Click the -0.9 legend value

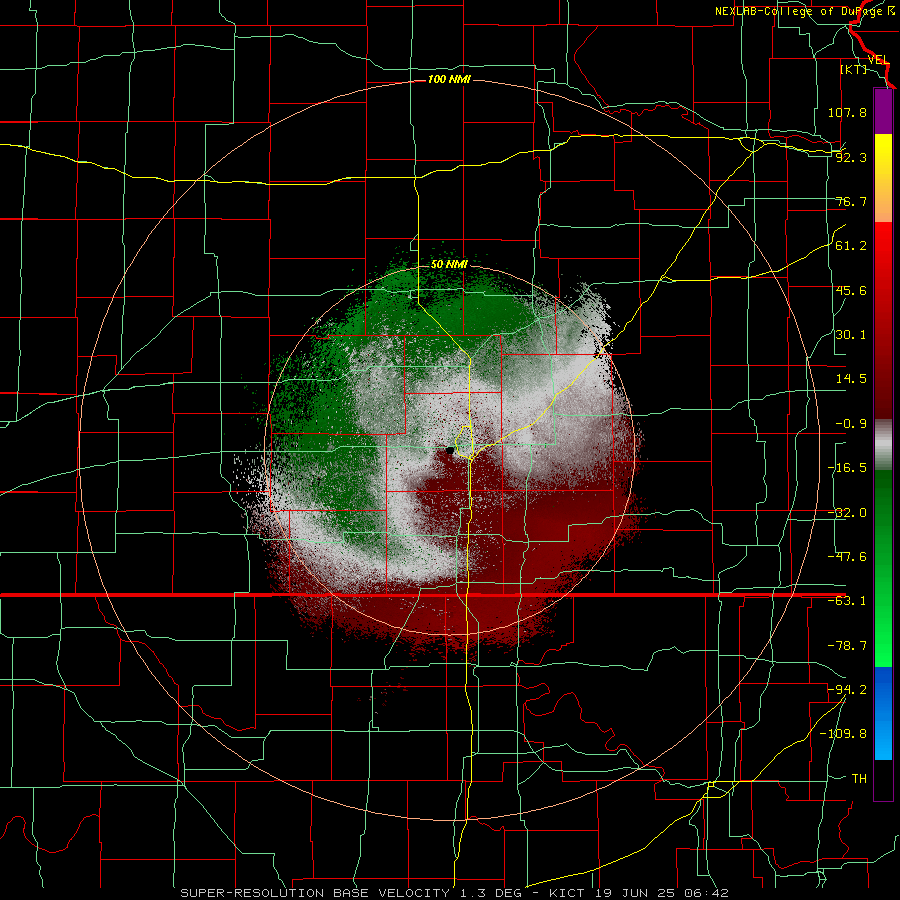click(851, 424)
